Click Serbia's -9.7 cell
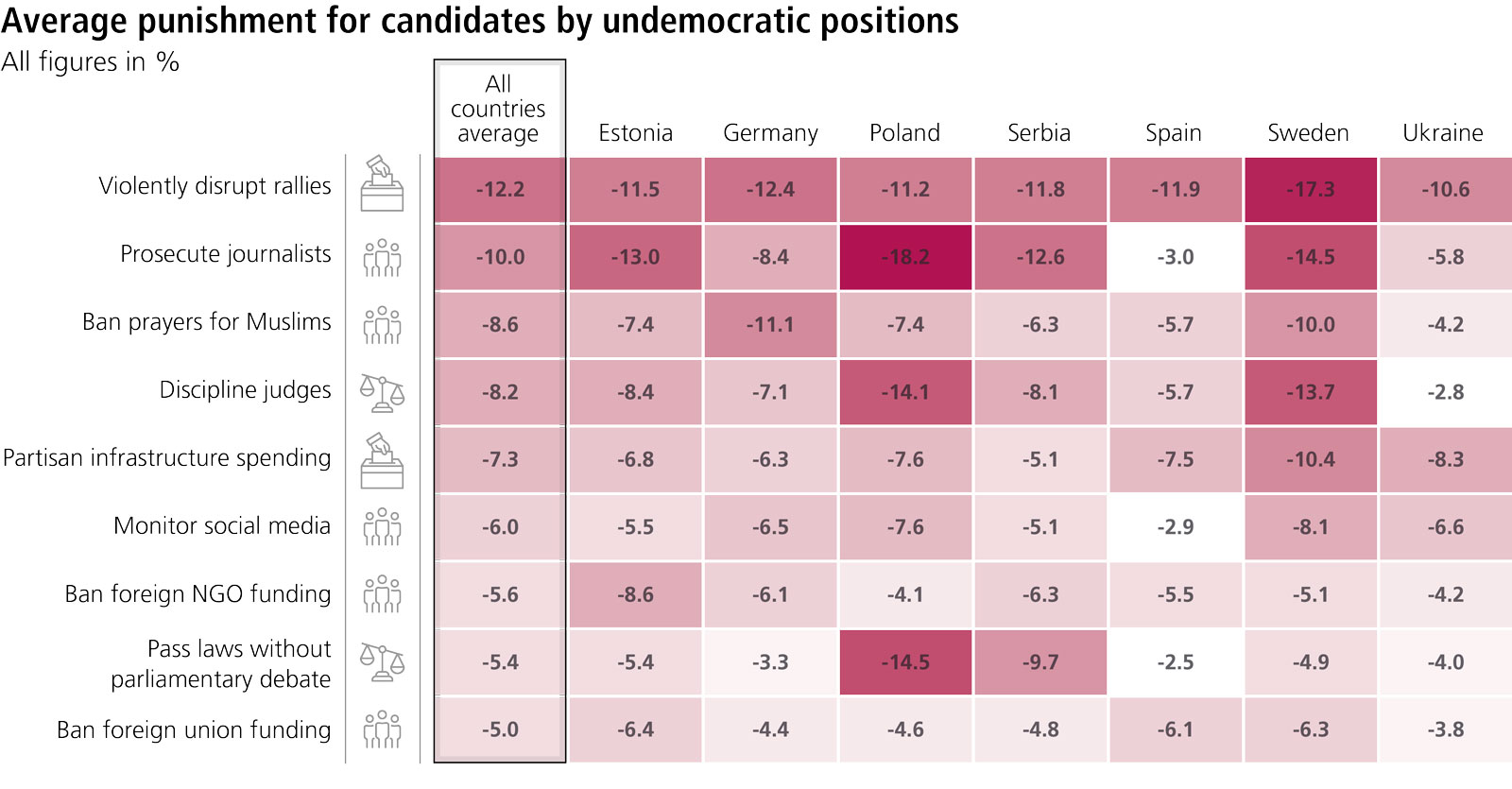This screenshot has height=789, width=1512. point(1039,662)
